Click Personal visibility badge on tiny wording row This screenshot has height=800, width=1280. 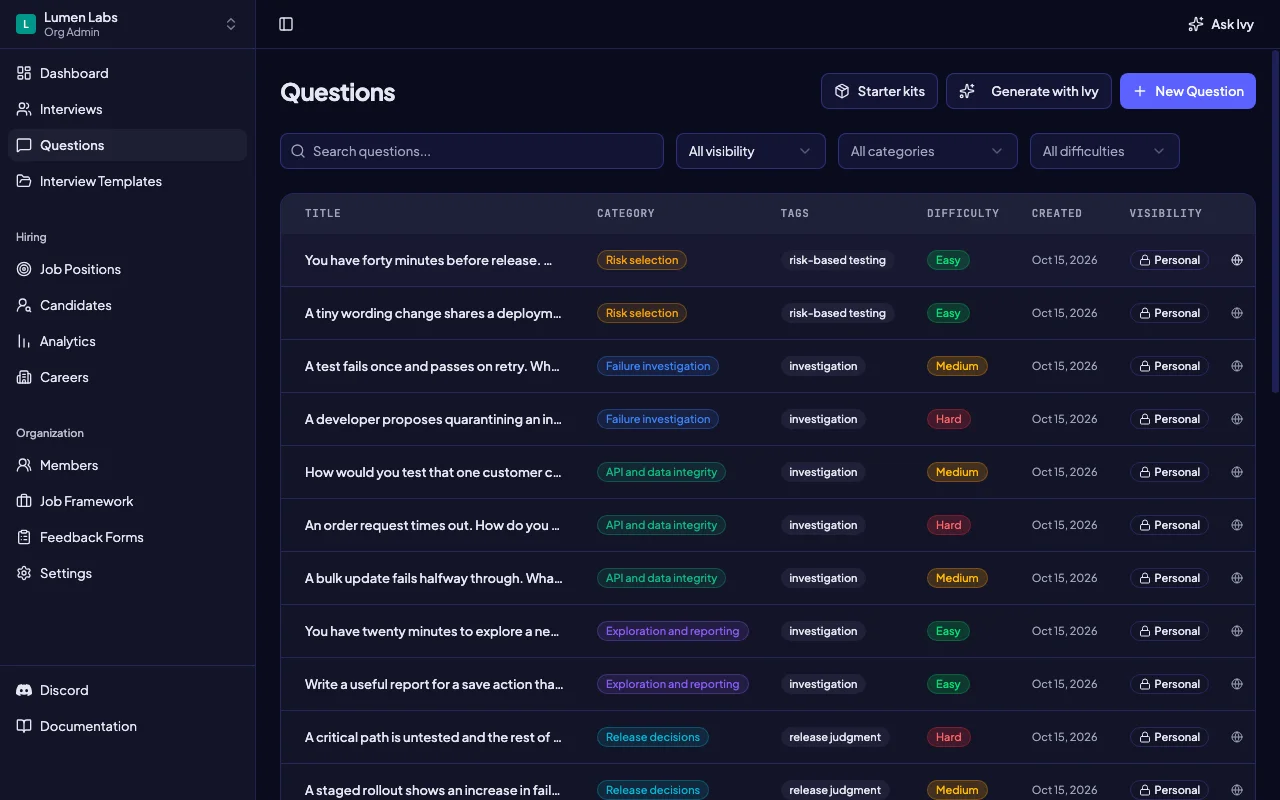click(1169, 313)
